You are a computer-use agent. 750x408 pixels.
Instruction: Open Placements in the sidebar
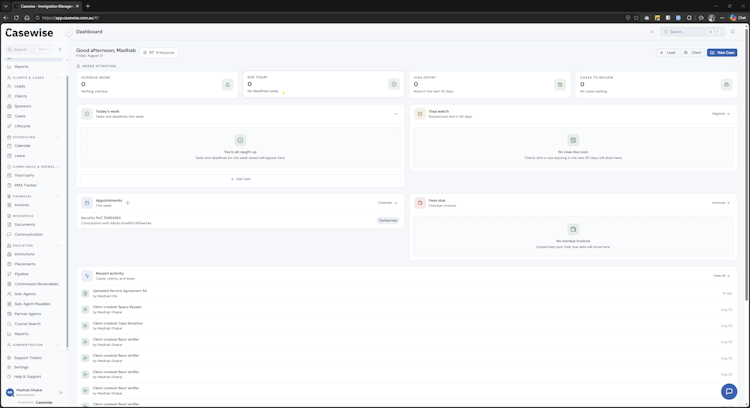point(24,265)
